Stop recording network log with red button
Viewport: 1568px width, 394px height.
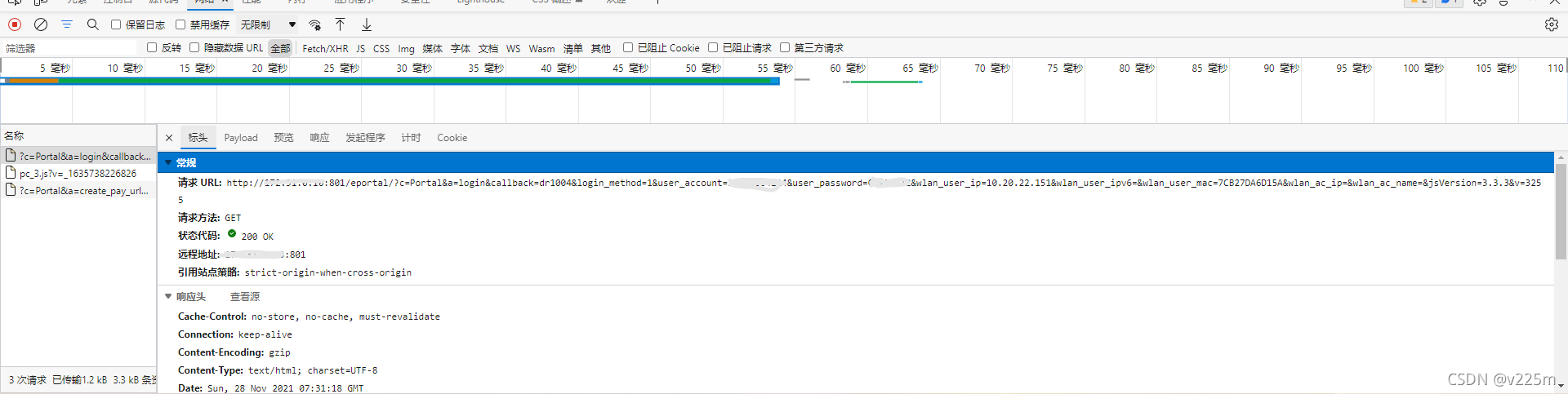15,24
